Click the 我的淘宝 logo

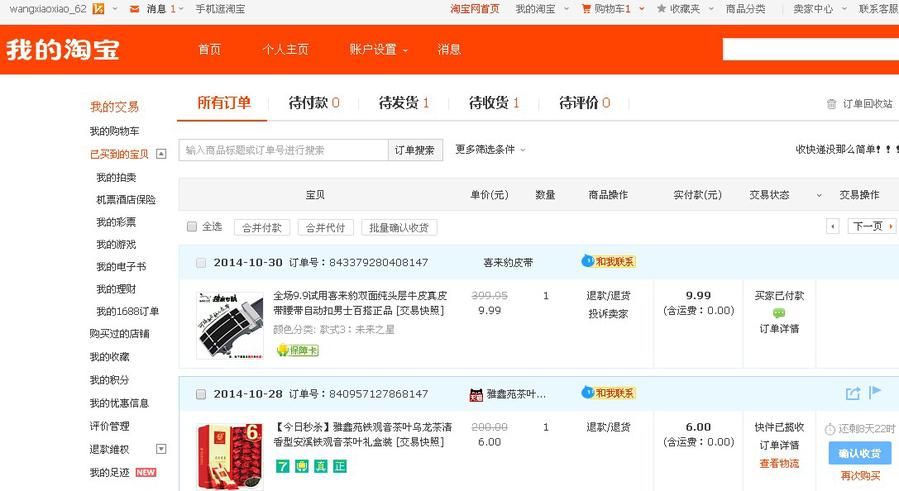(x=63, y=50)
